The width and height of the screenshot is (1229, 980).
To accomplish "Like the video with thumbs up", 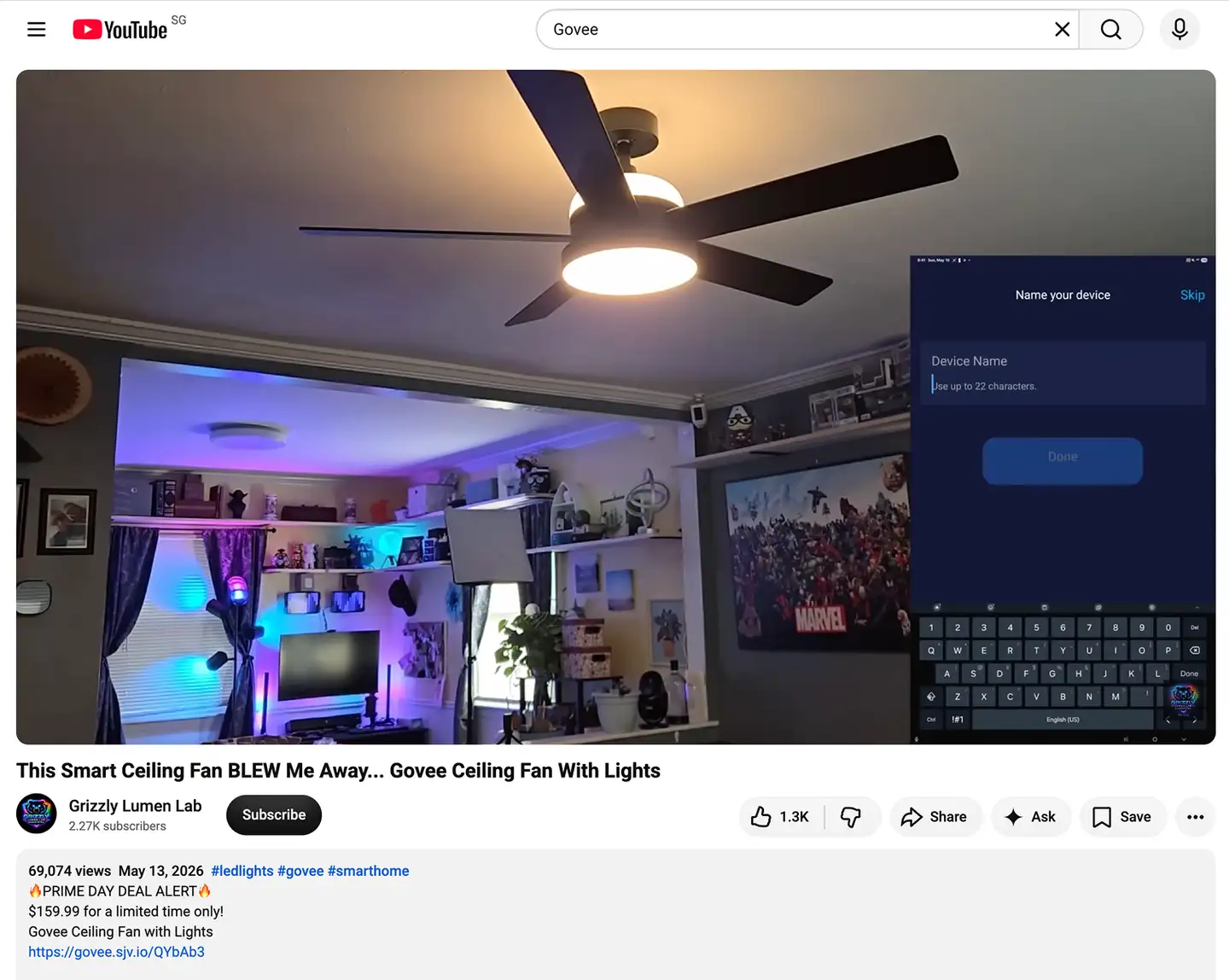I will (x=782, y=817).
